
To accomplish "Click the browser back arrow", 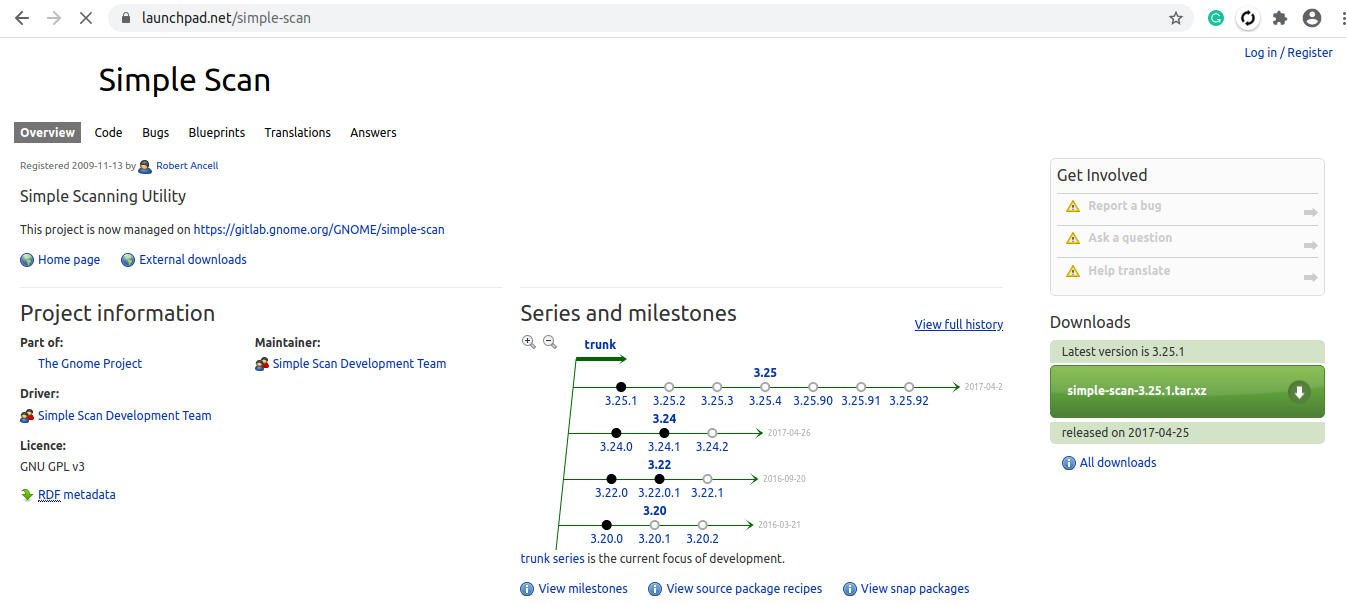I will pyautogui.click(x=22, y=18).
